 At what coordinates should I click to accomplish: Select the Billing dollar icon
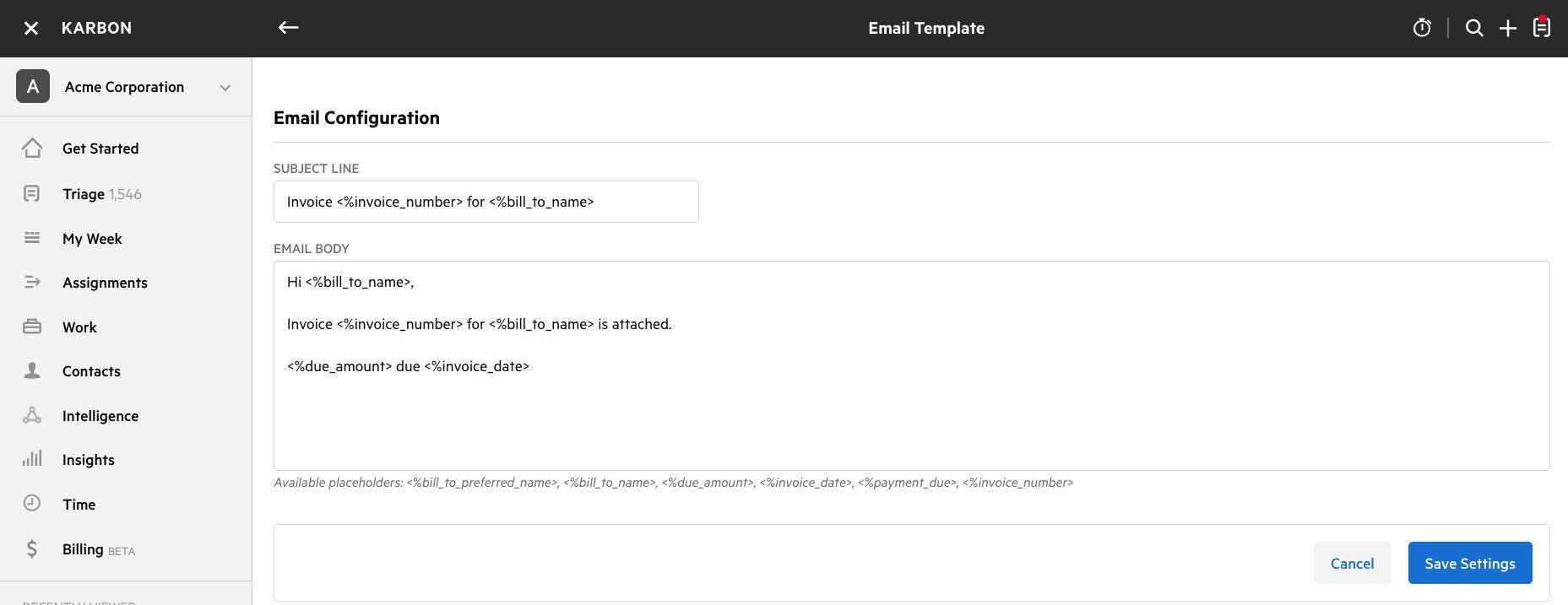pyautogui.click(x=31, y=548)
